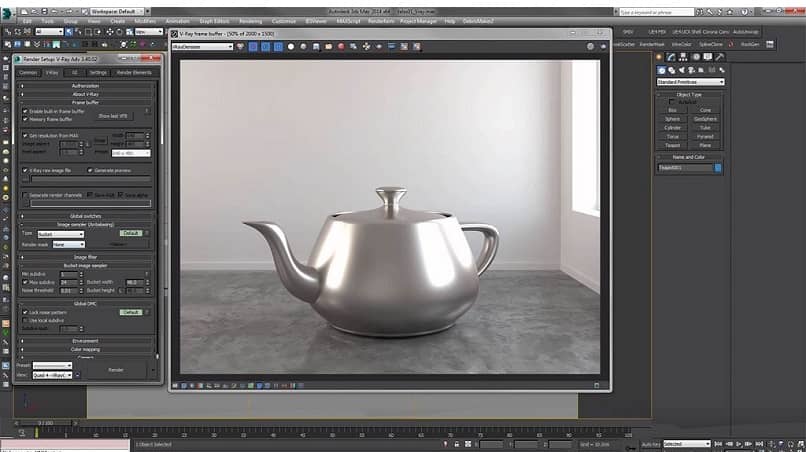This screenshot has height=452, width=806.
Task: Expand the Environment rollout
Action: [x=85, y=341]
